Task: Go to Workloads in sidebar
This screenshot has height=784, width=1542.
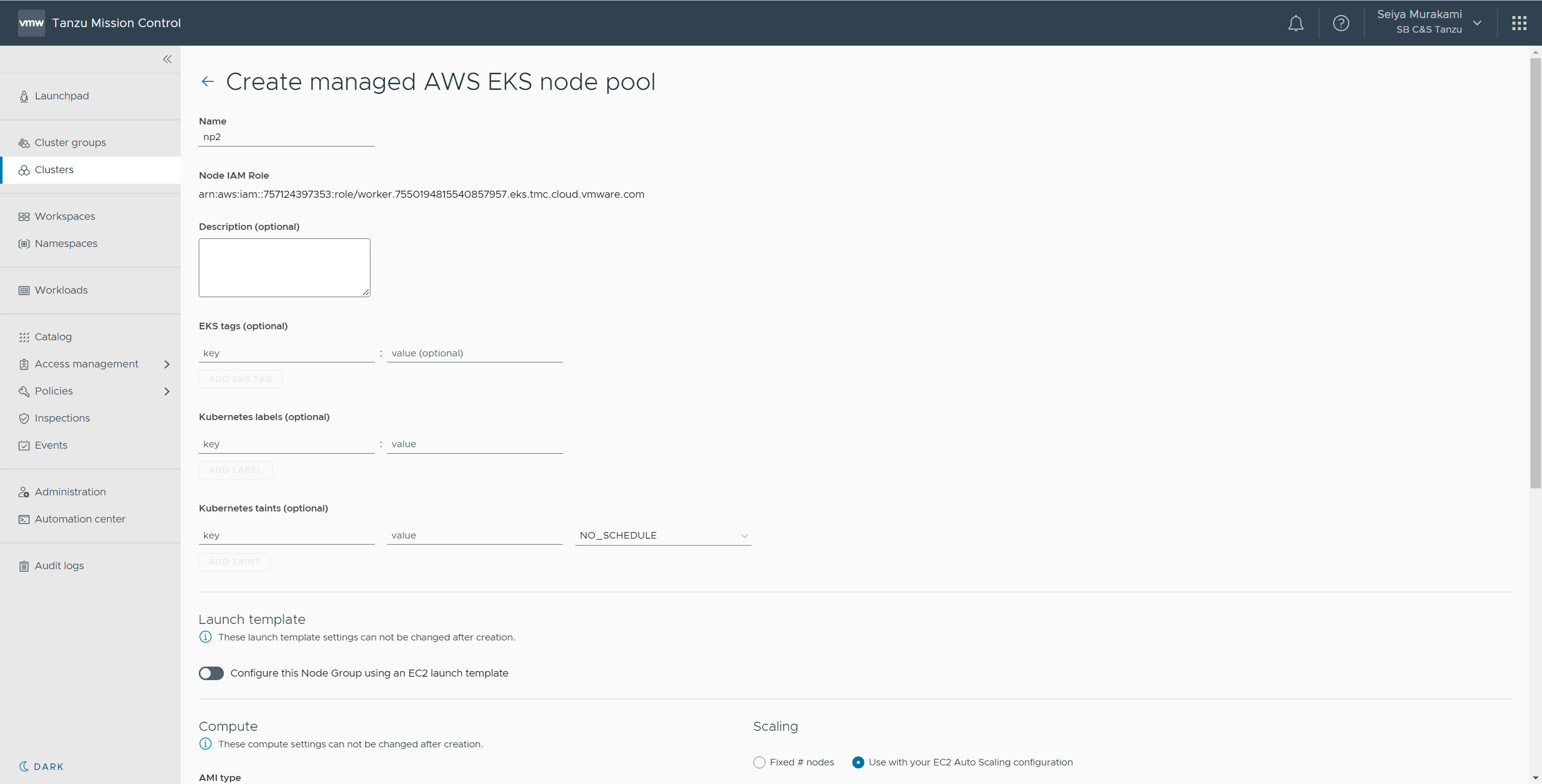Action: point(61,290)
